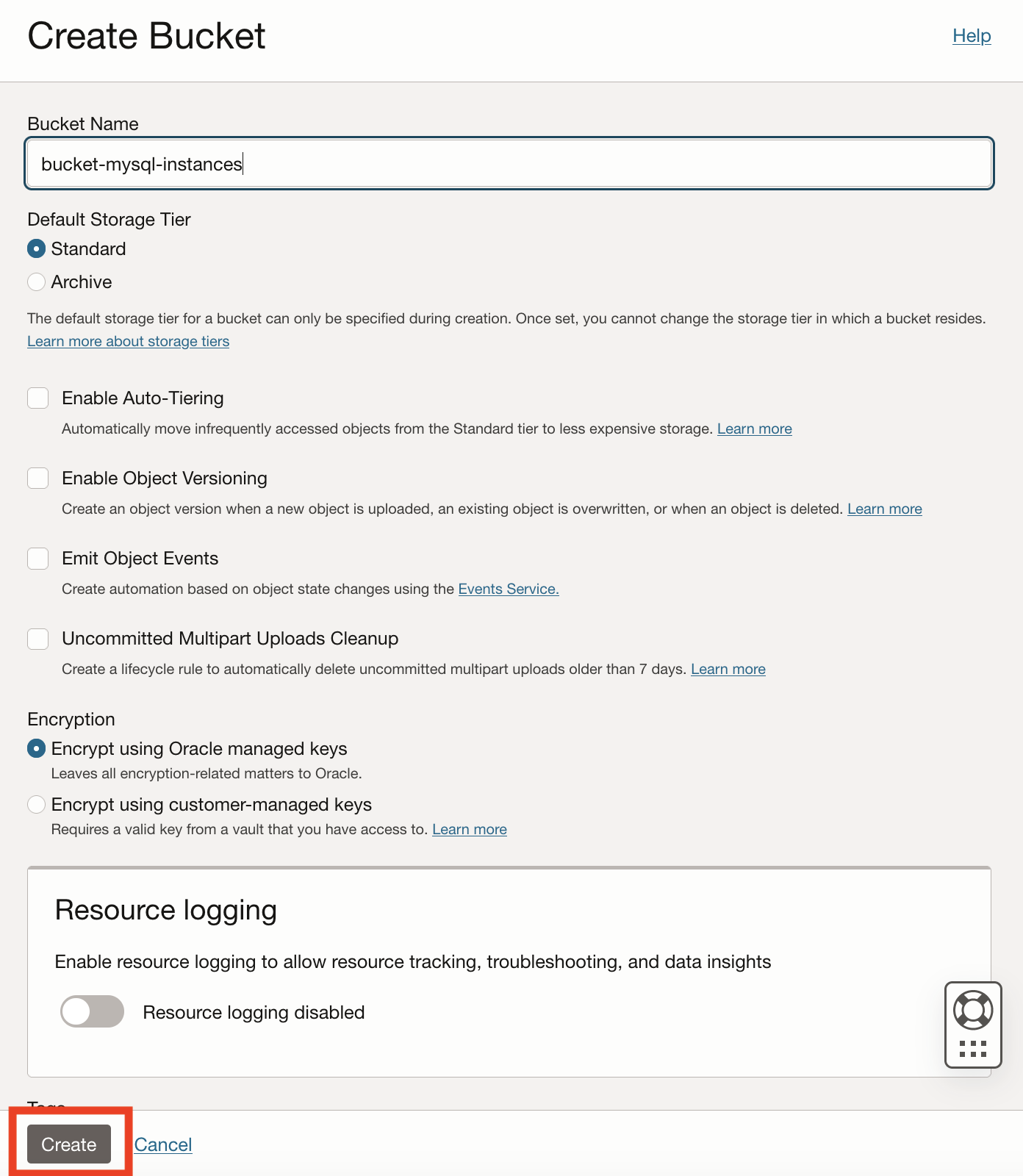Click the Bucket Name input field
The image size is (1023, 1176).
509,164
